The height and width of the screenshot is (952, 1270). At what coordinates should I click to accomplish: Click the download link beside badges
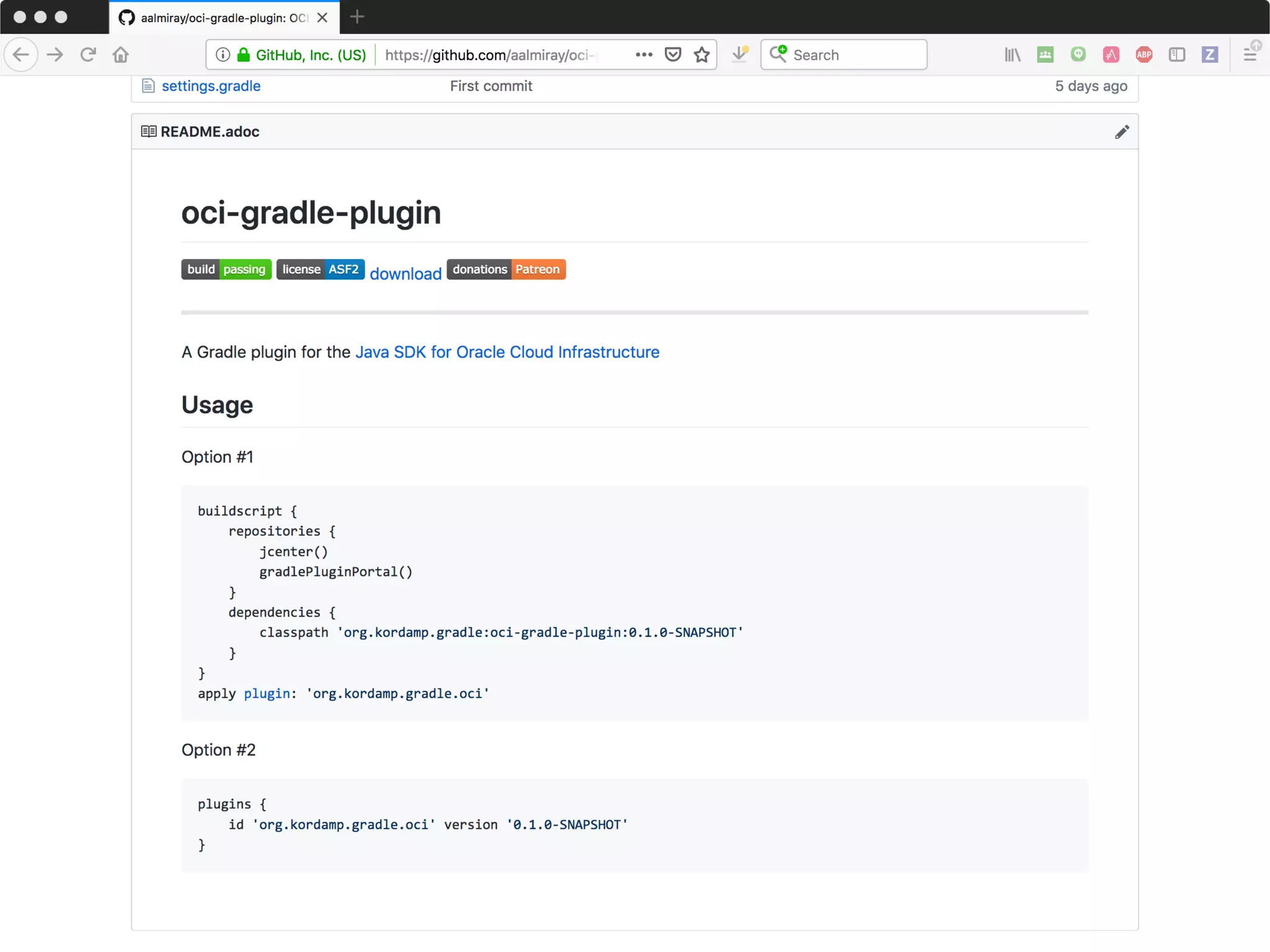point(406,273)
